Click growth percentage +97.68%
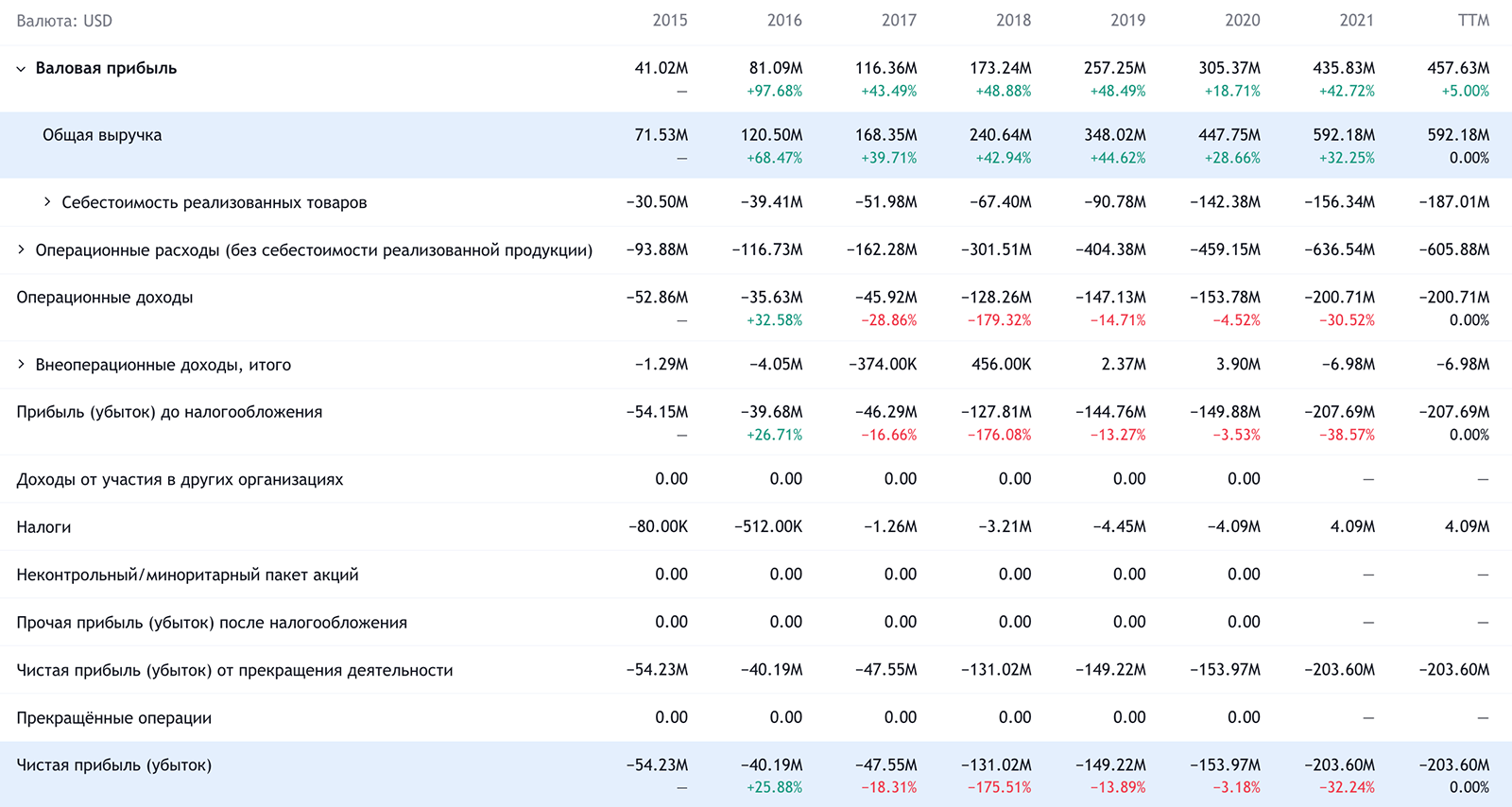This screenshot has height=807, width=1512. pos(774,92)
